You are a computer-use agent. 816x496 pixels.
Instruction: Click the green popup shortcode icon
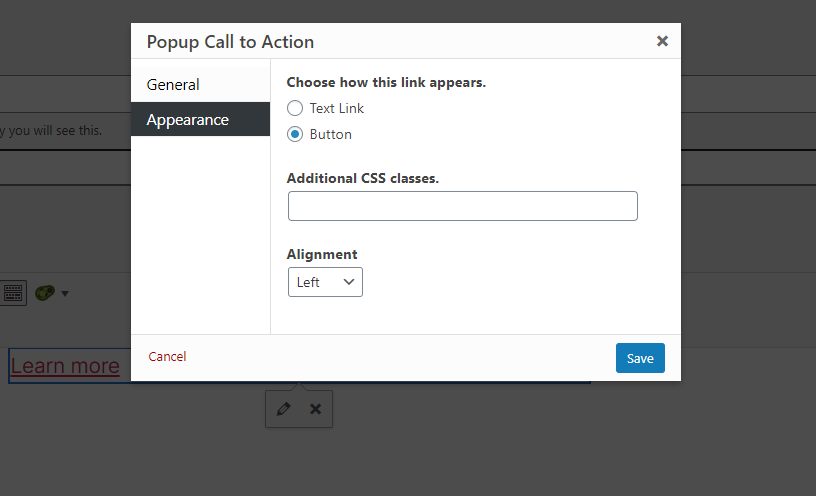coord(45,293)
